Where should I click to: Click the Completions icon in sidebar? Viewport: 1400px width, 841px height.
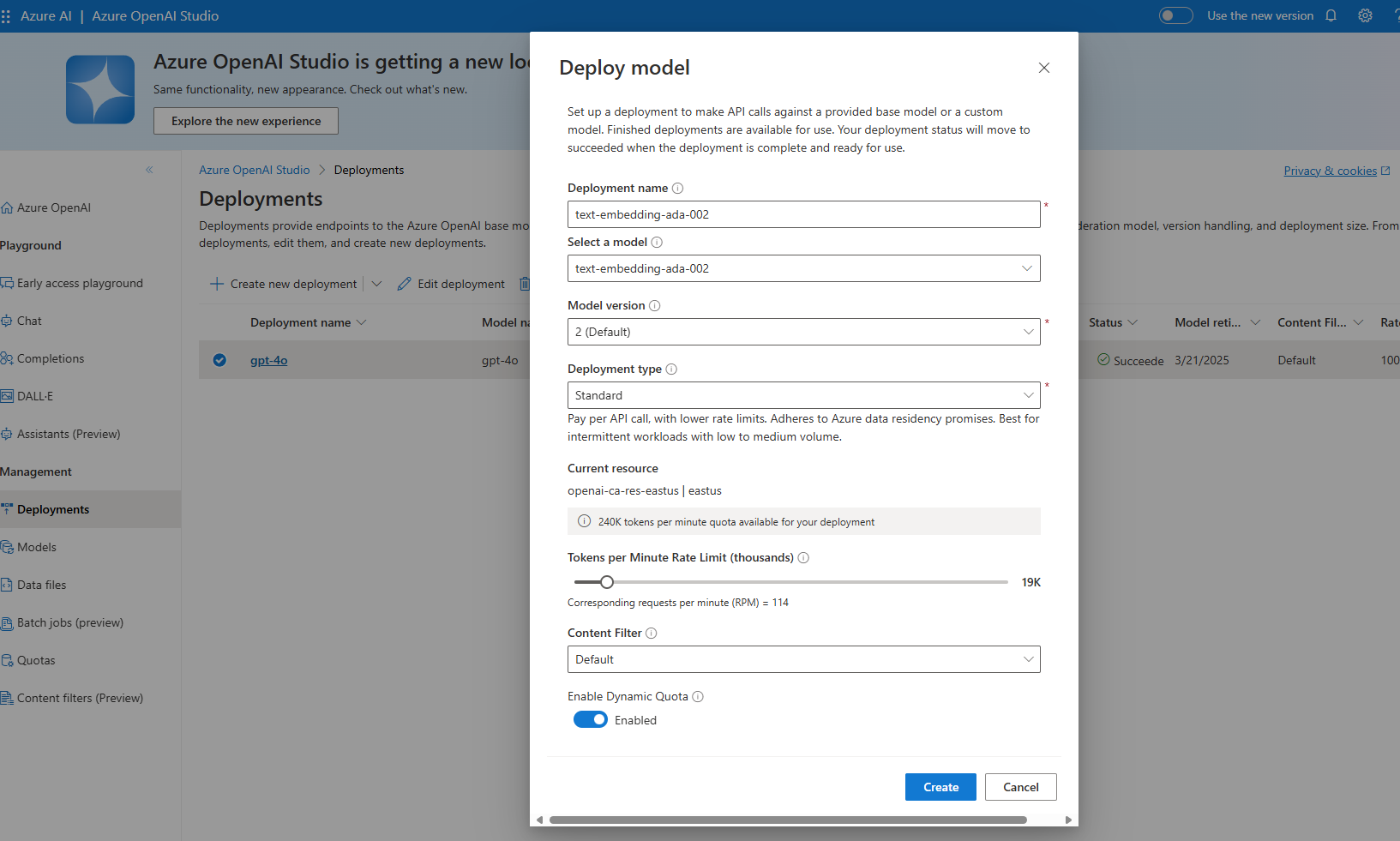(x=7, y=358)
